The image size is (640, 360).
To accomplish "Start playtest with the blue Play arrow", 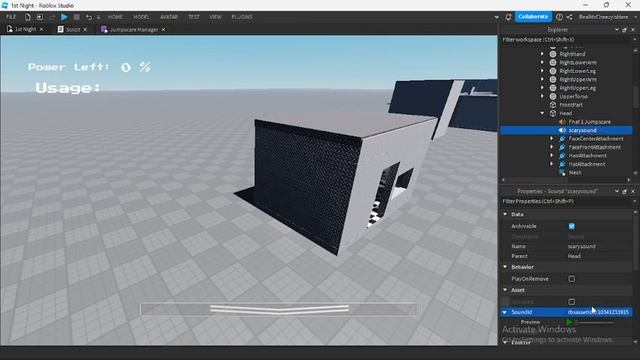I will tap(64, 17).
